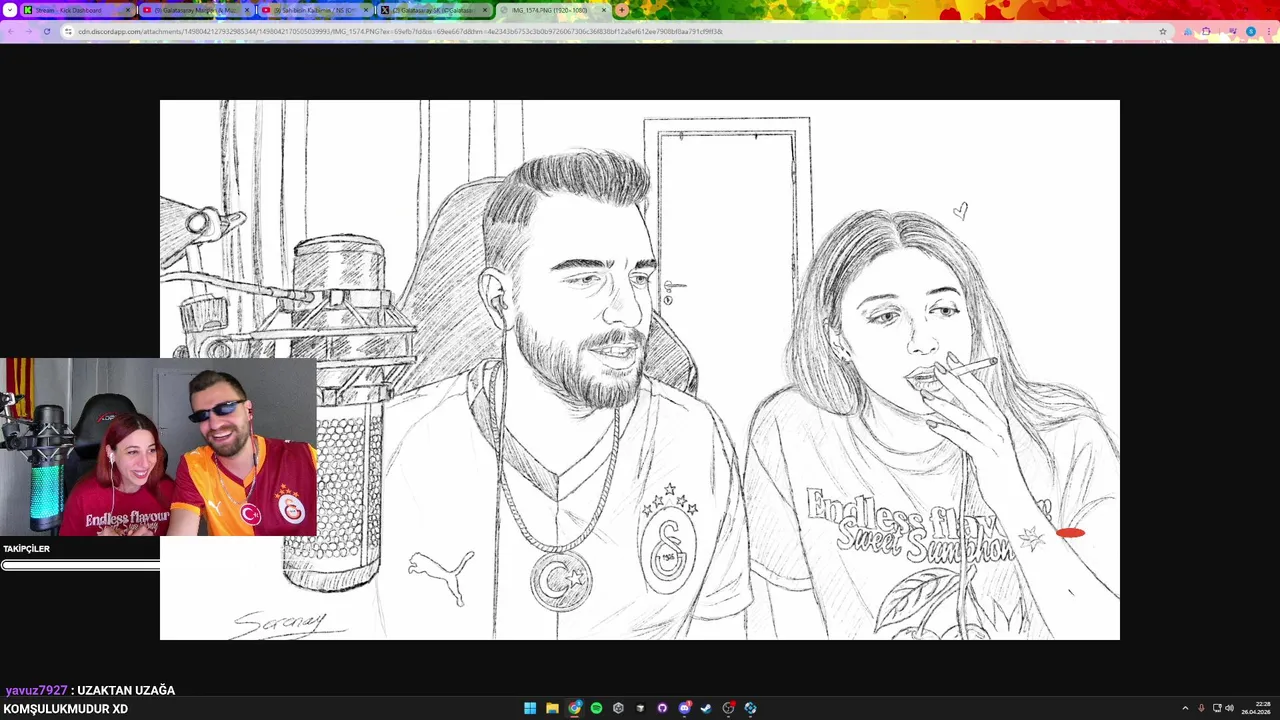
Task: Open File Explorer from the taskbar
Action: tap(552, 708)
